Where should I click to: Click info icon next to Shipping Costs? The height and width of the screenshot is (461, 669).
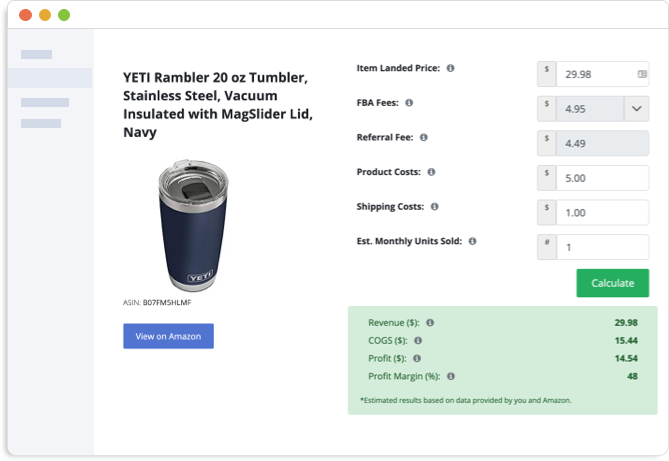tap(434, 207)
